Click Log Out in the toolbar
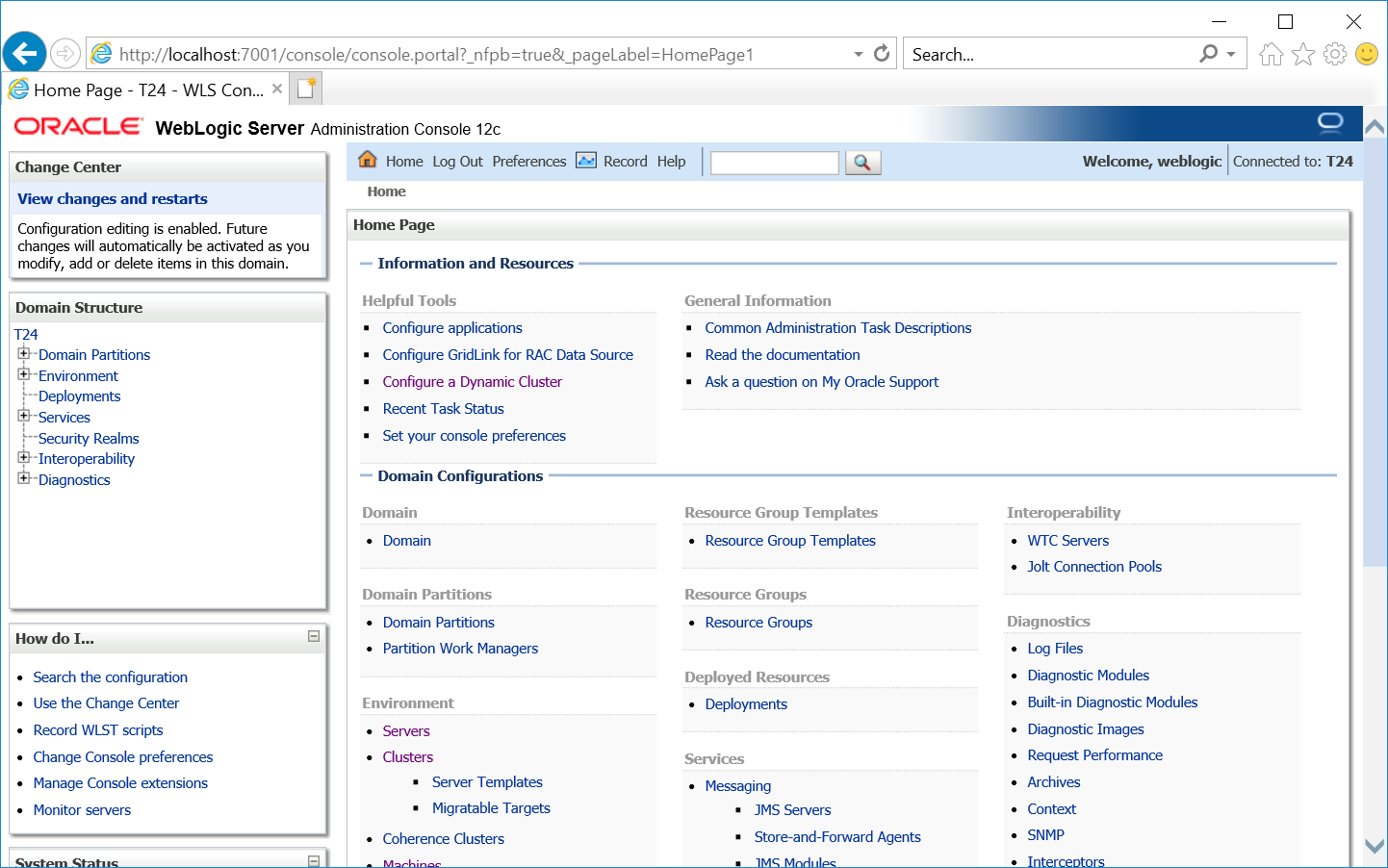Viewport: 1388px width, 868px height. pos(457,162)
